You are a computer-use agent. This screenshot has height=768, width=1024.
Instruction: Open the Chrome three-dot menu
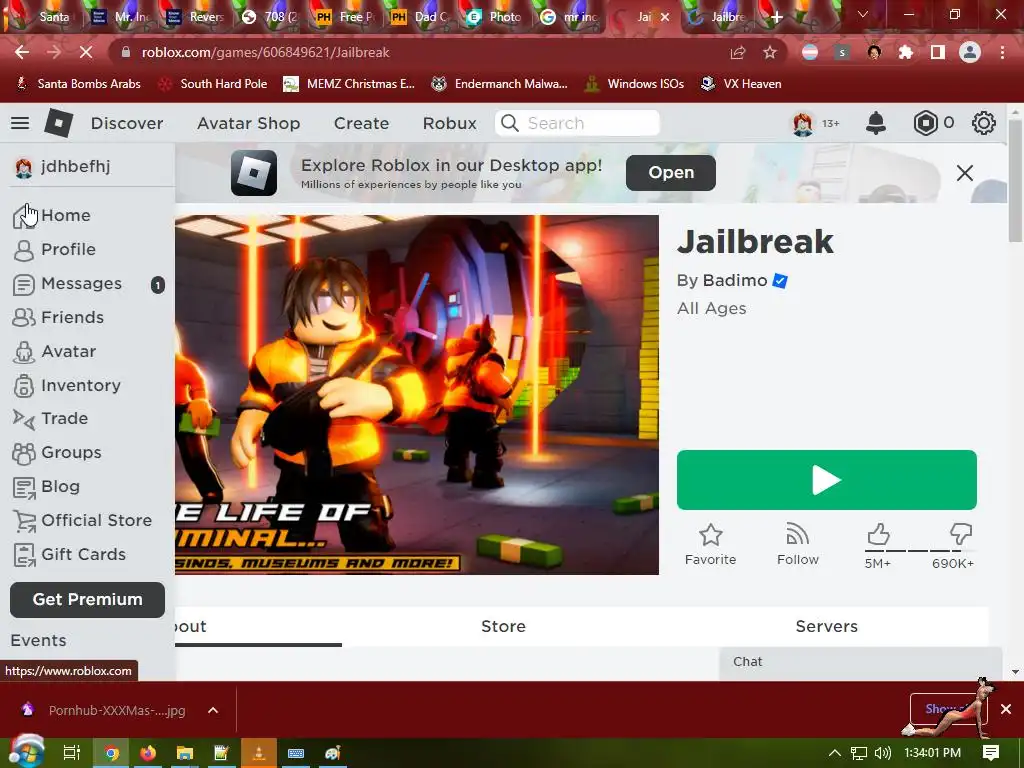tap(1002, 52)
